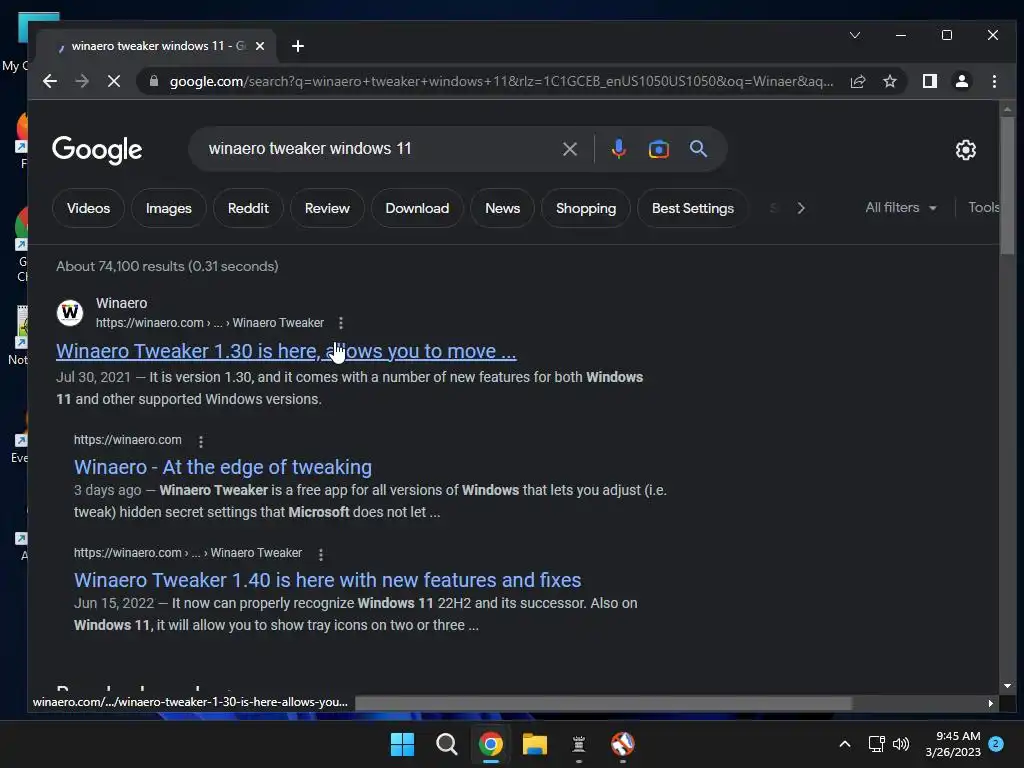The width and height of the screenshot is (1024, 768).
Task: Click the Winaero site favicon
Action: point(70,312)
